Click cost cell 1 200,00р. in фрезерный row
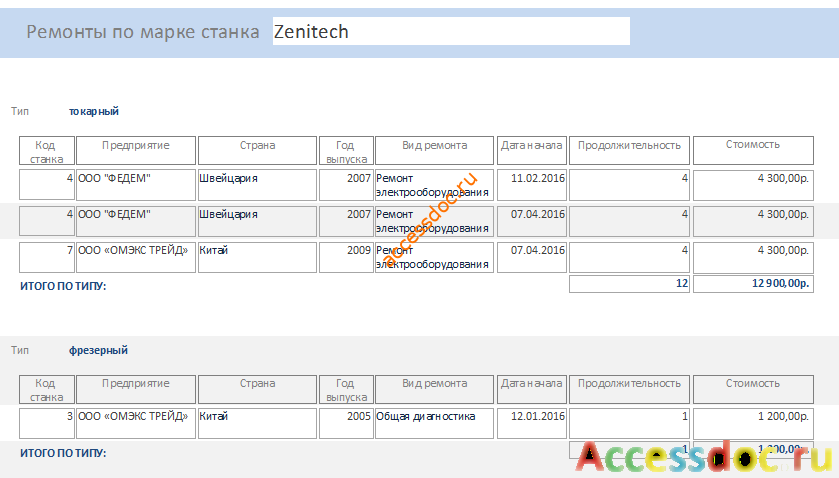839x478 pixels. click(753, 423)
